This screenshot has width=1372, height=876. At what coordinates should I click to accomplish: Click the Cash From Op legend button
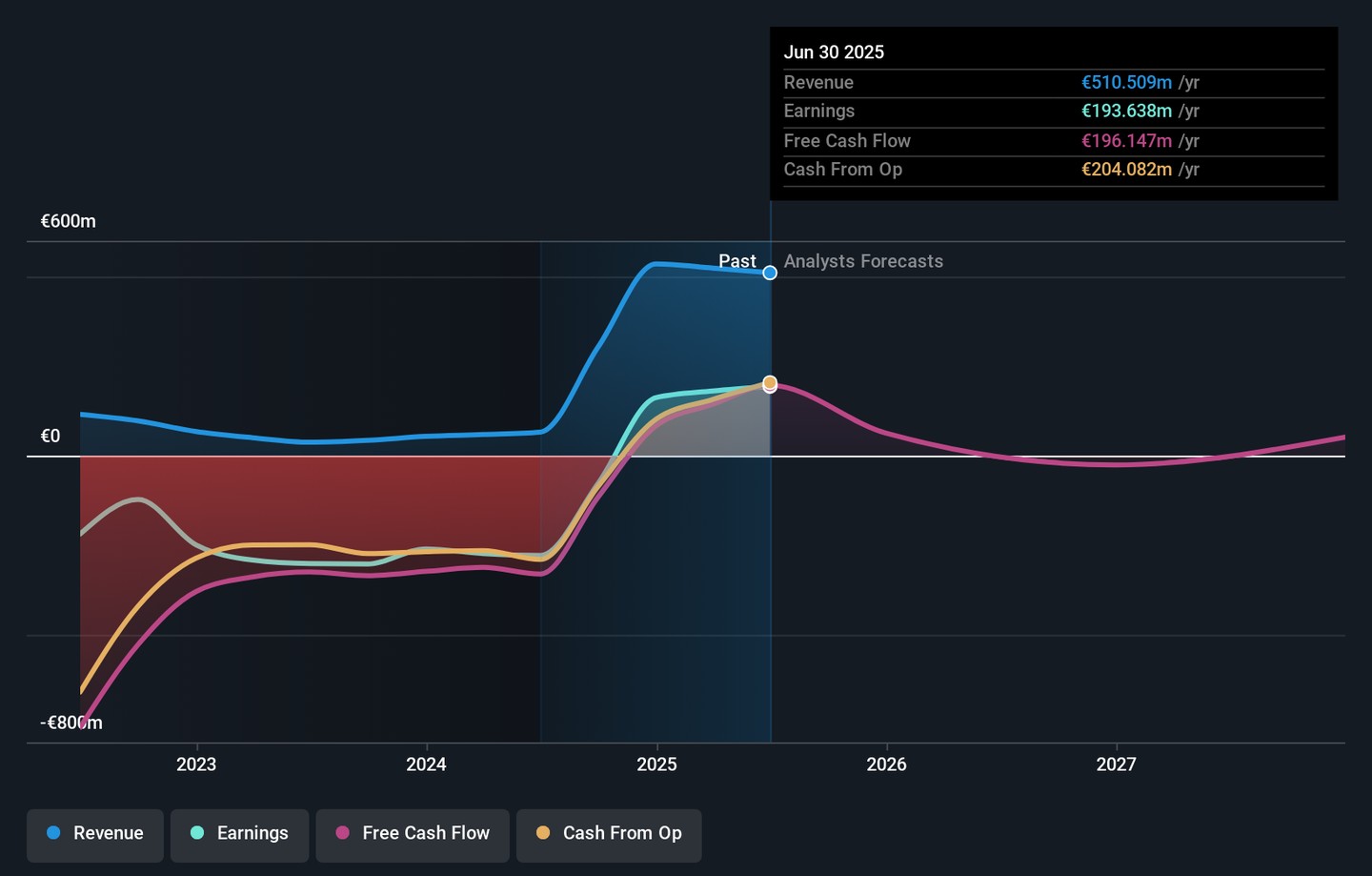[x=609, y=834]
